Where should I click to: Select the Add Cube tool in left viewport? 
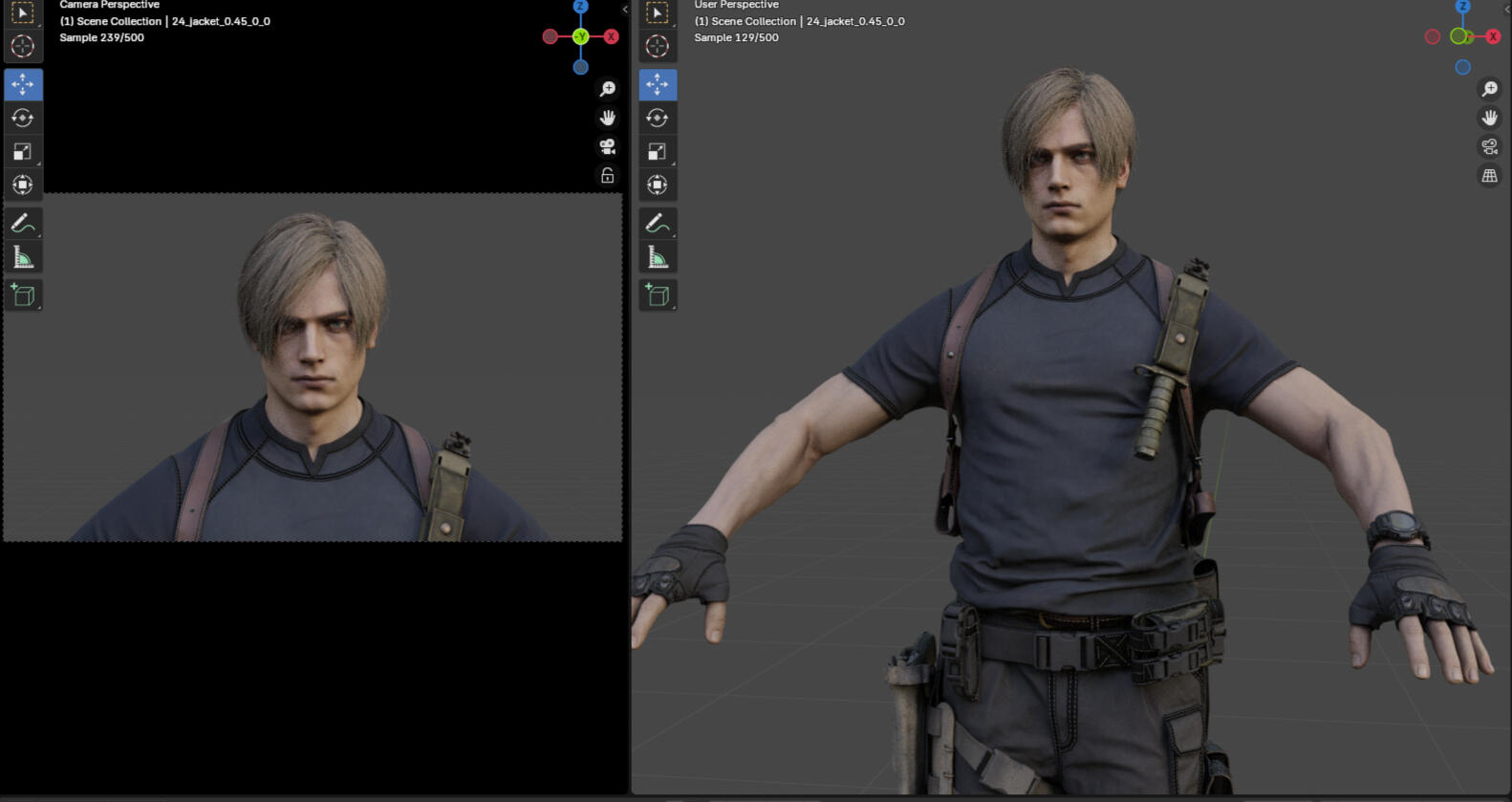pyautogui.click(x=23, y=294)
